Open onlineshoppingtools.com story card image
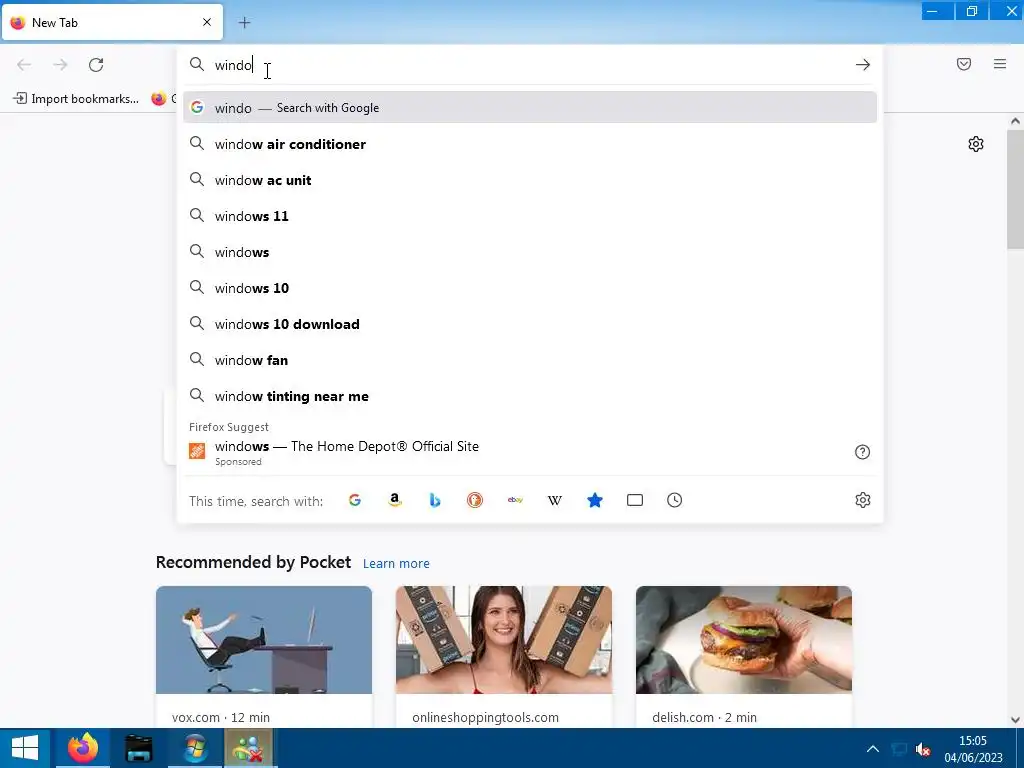 pos(504,640)
